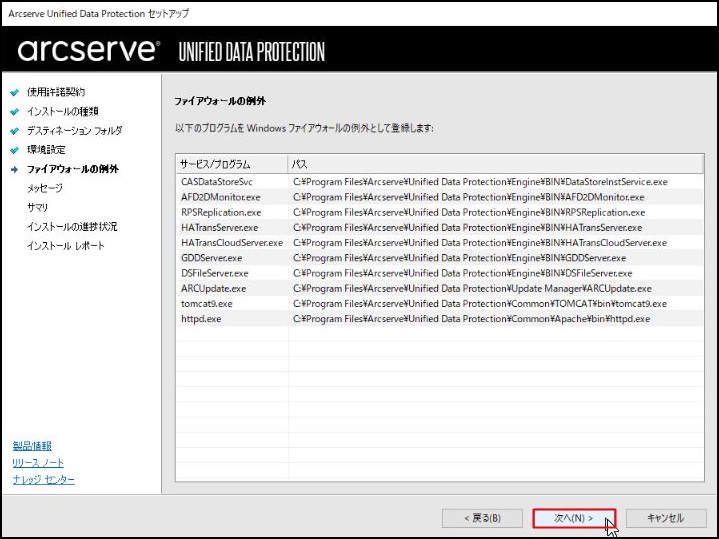Screen dimensions: 719x539
Task: Click the TOMCAT¥bin¥tomcat9.exe path cell
Action: (480, 304)
